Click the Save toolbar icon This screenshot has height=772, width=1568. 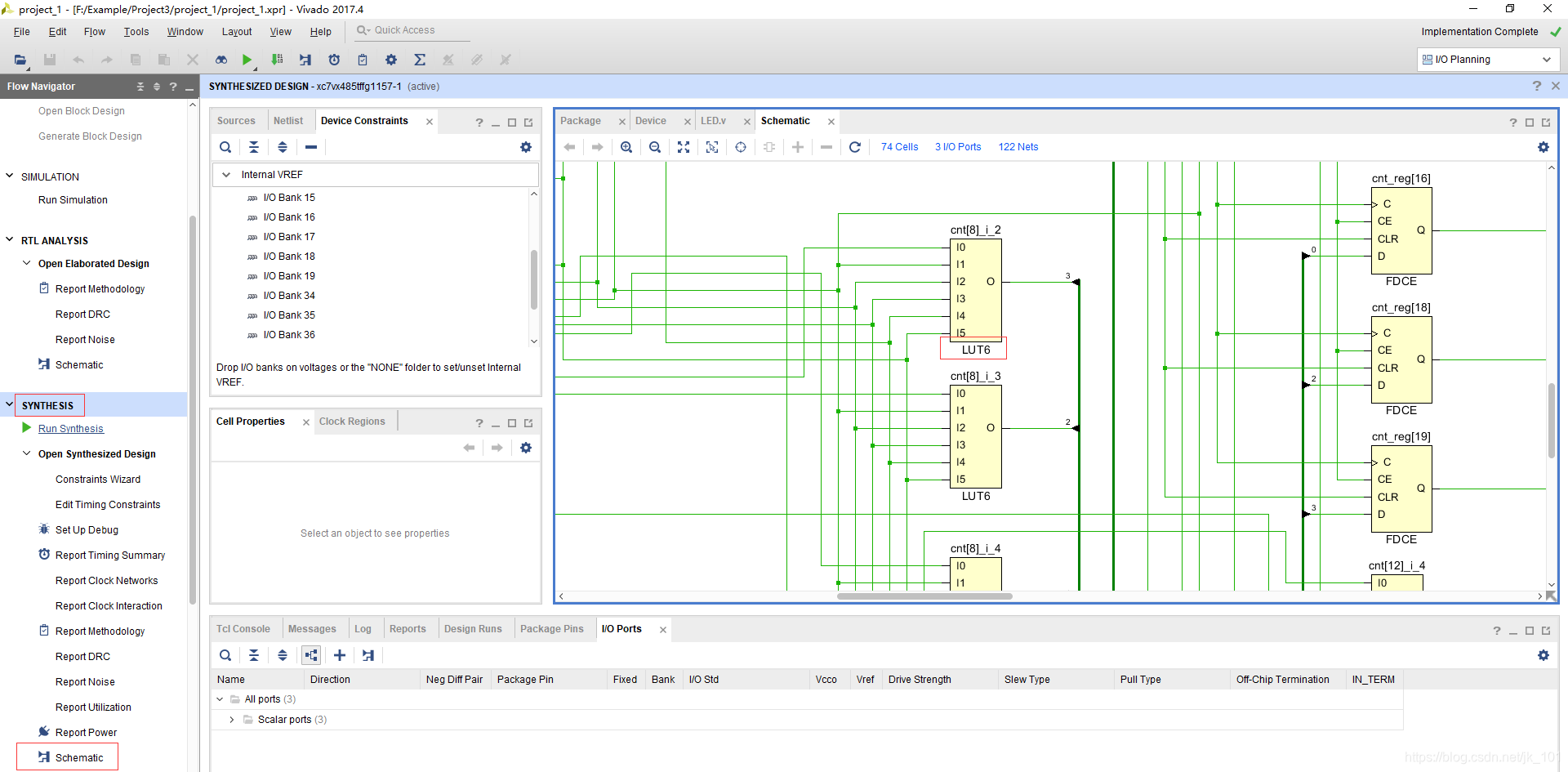(49, 60)
